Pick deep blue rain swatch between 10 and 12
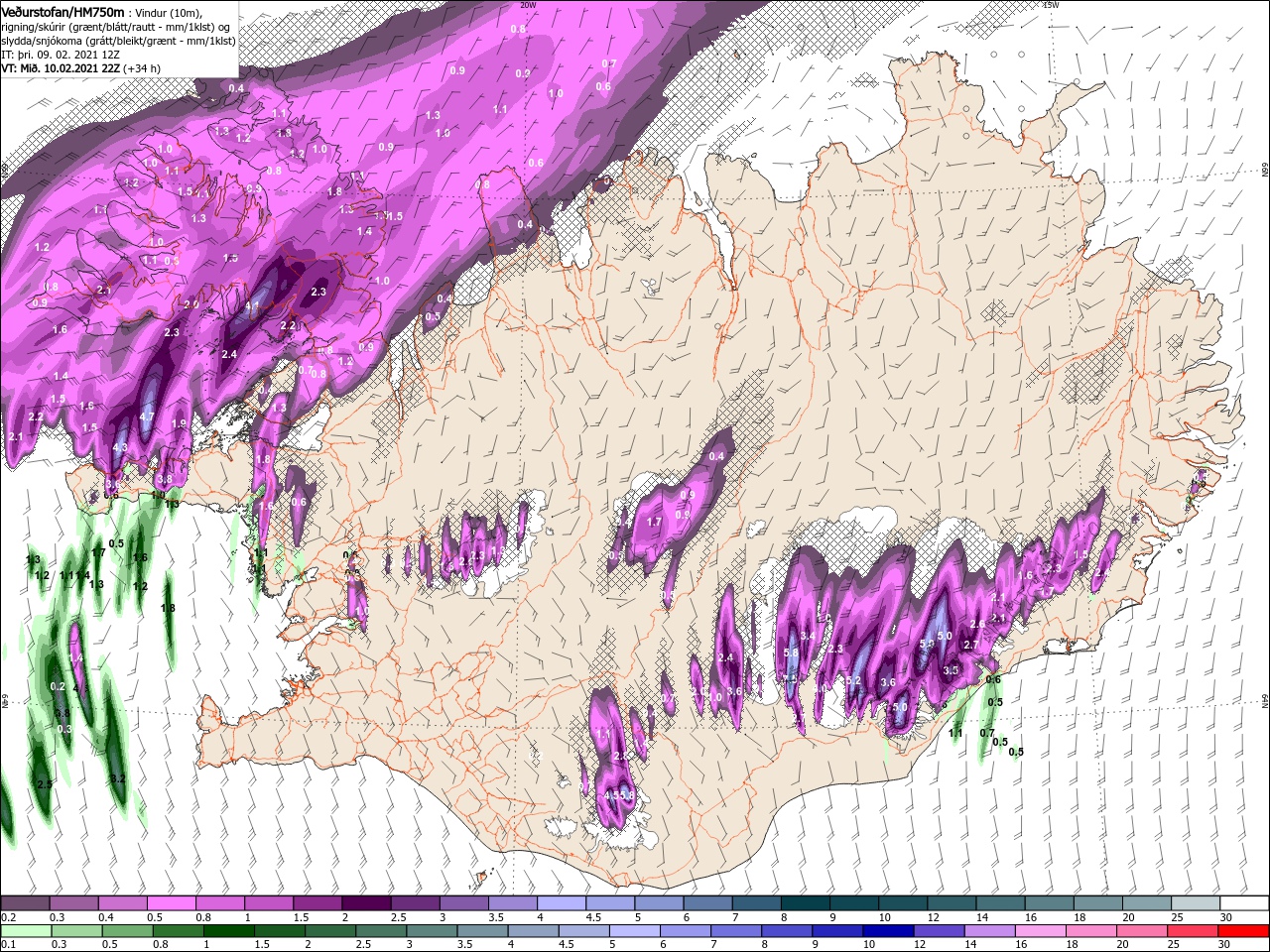This screenshot has height=952, width=1270. coord(889,931)
